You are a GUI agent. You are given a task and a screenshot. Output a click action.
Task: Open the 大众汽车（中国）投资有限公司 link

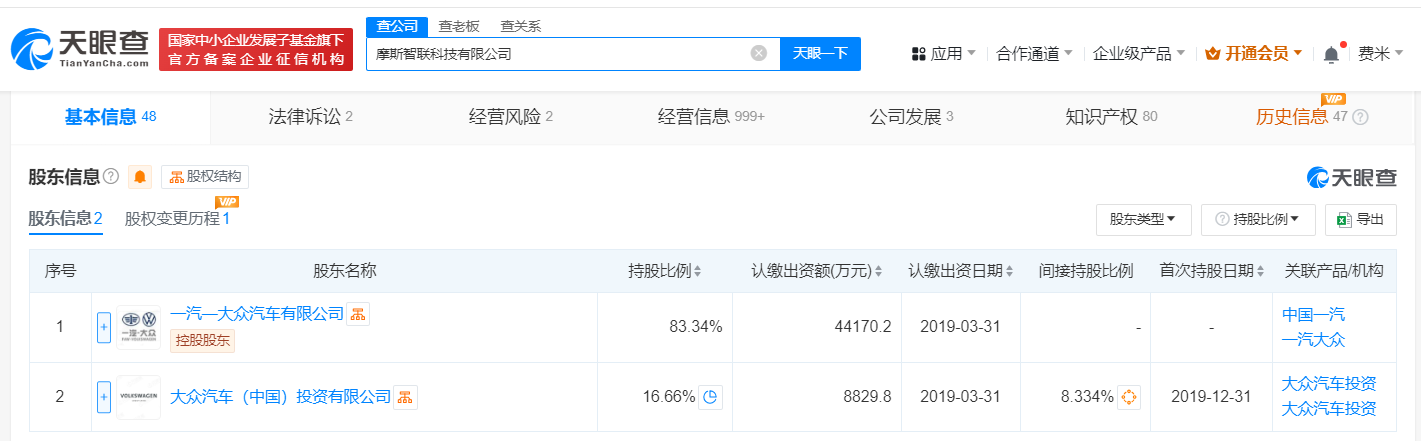[x=280, y=397]
